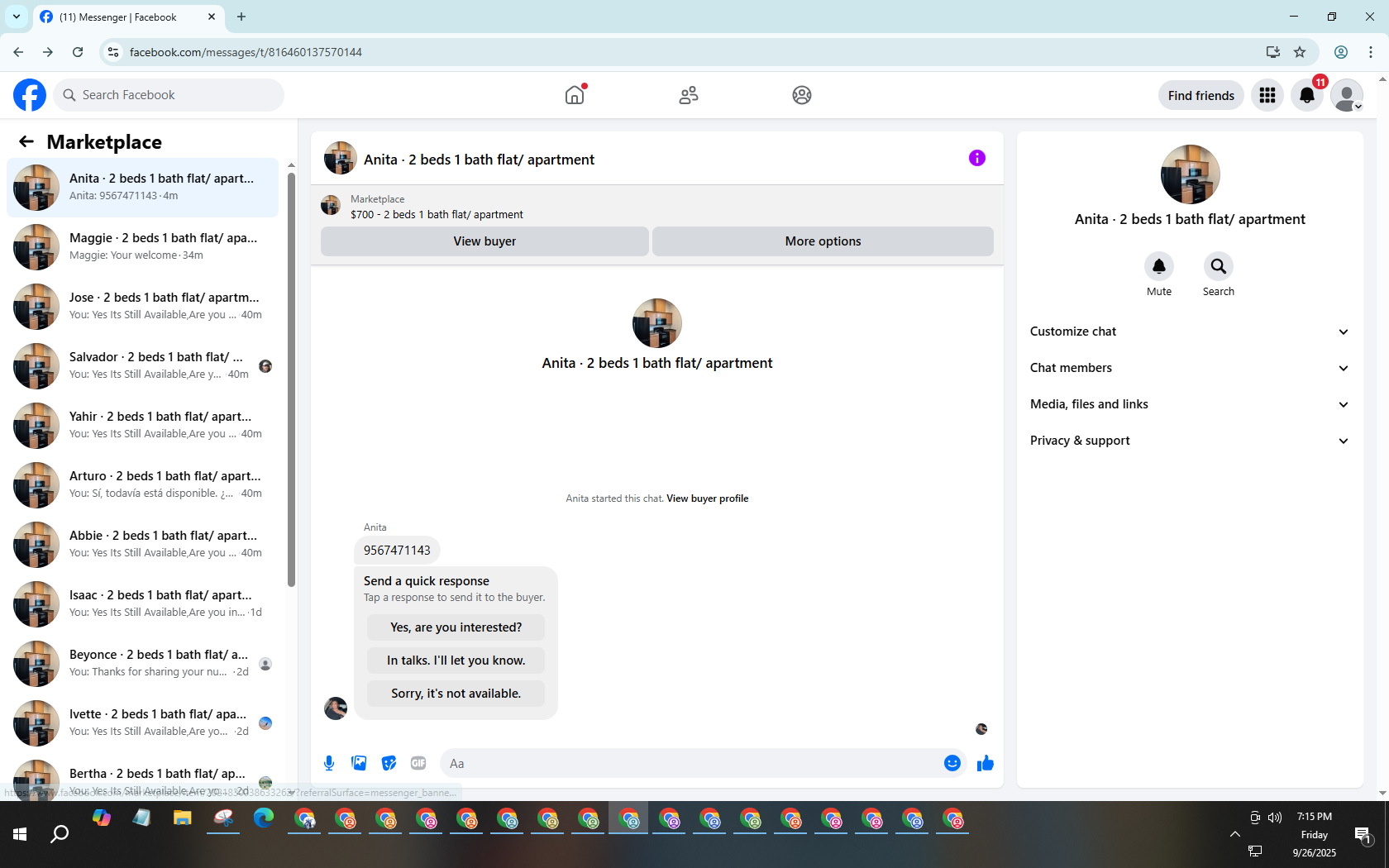Open Ivette conversation in the chat list

point(142,723)
